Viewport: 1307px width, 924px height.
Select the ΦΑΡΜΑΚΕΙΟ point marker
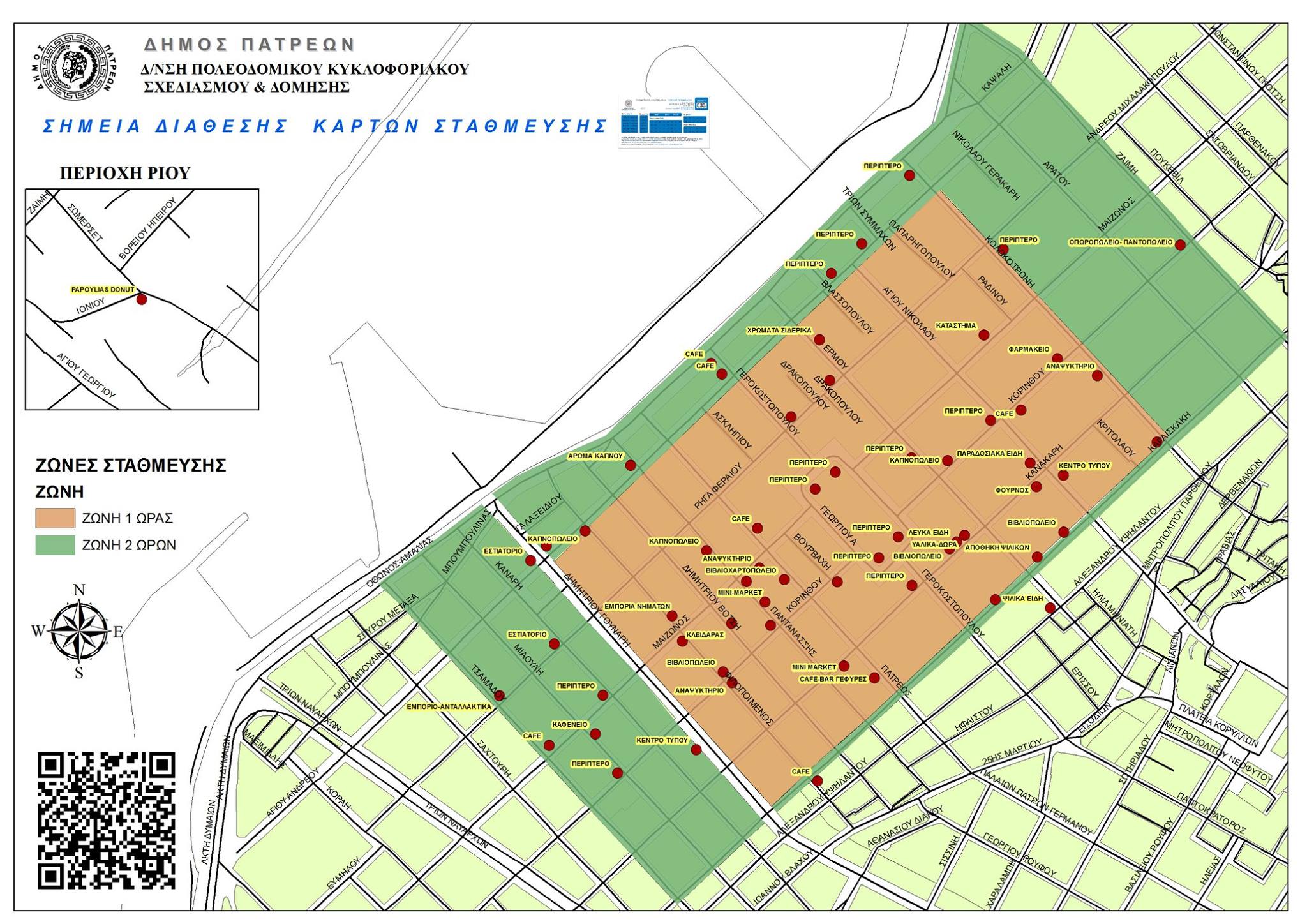click(1057, 358)
